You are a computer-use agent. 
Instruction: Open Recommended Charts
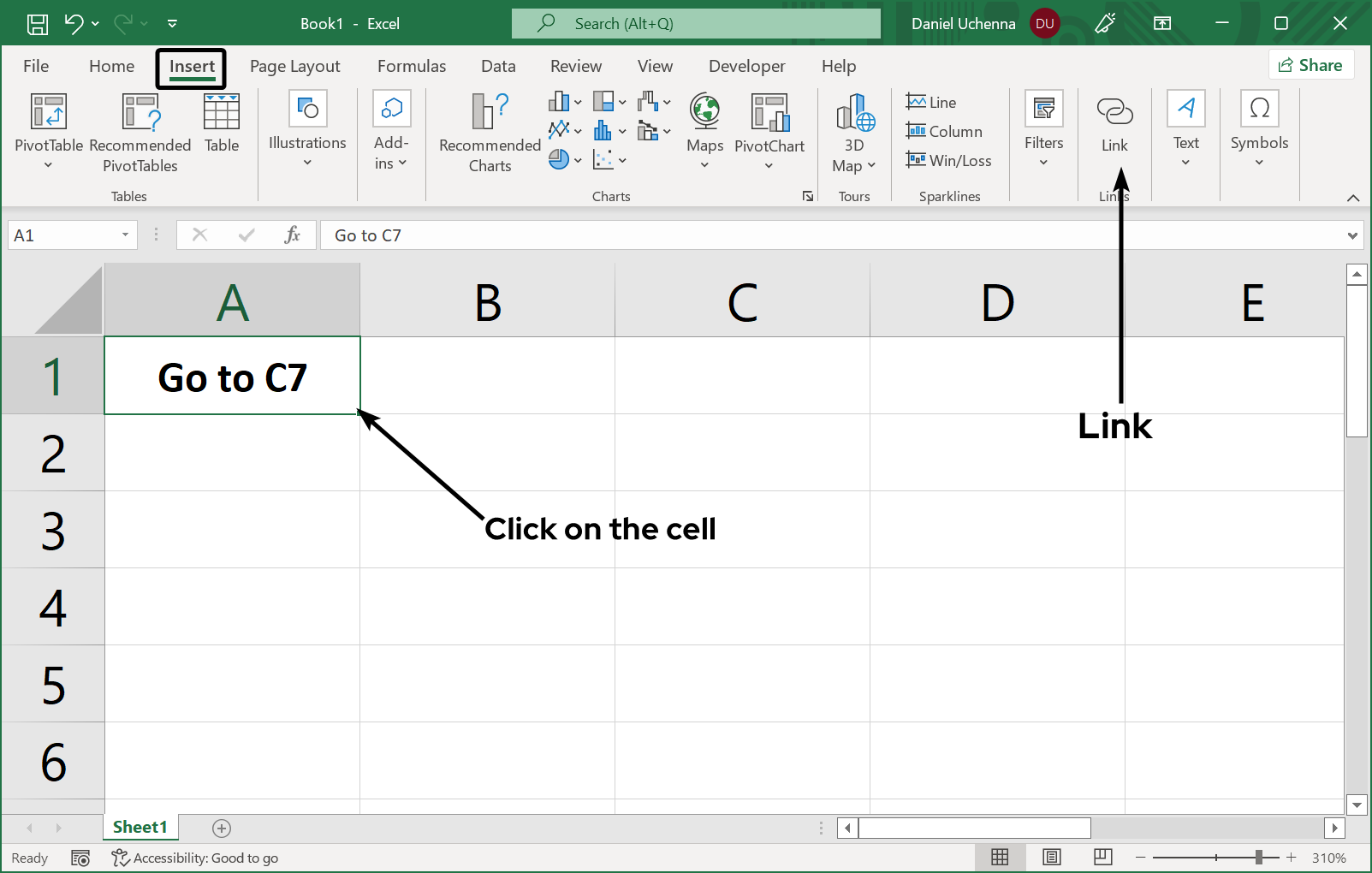(488, 130)
